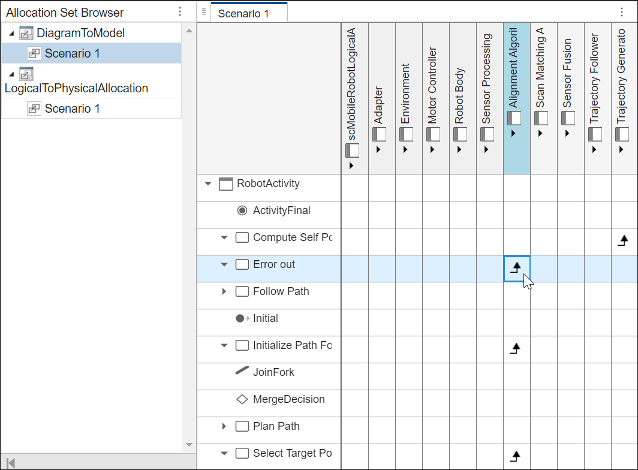Image resolution: width=638 pixels, height=470 pixels.
Task: Click allocation arrow in Compute Self Pc row
Action: (x=624, y=240)
